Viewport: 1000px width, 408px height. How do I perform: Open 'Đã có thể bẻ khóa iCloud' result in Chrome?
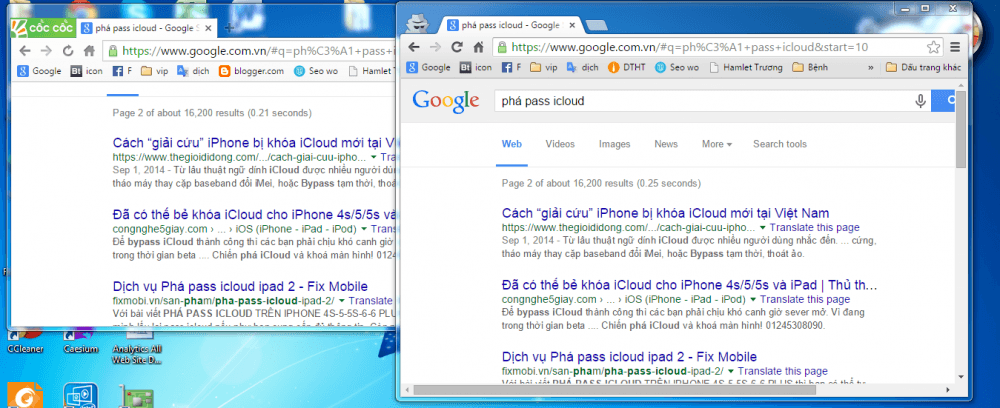click(689, 284)
